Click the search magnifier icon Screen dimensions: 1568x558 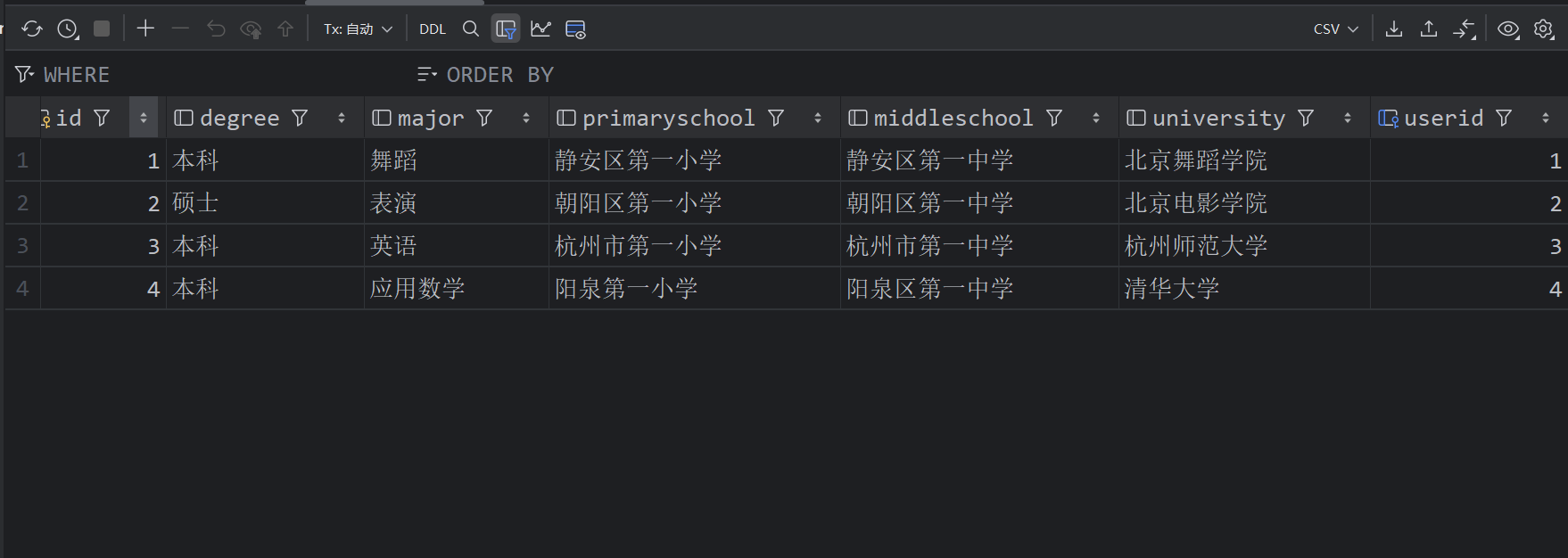(471, 29)
